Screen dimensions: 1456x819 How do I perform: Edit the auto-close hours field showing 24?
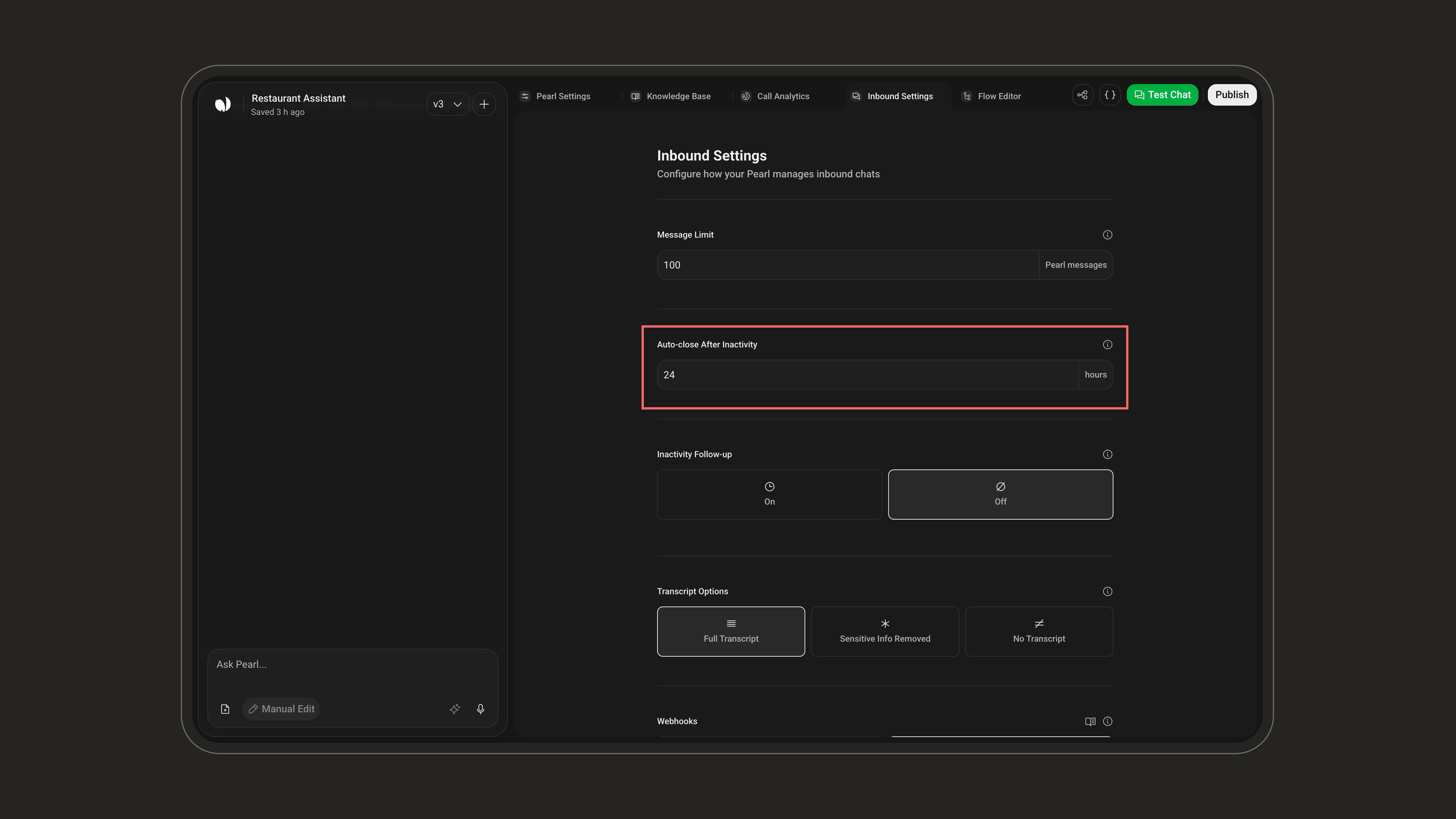pos(868,375)
